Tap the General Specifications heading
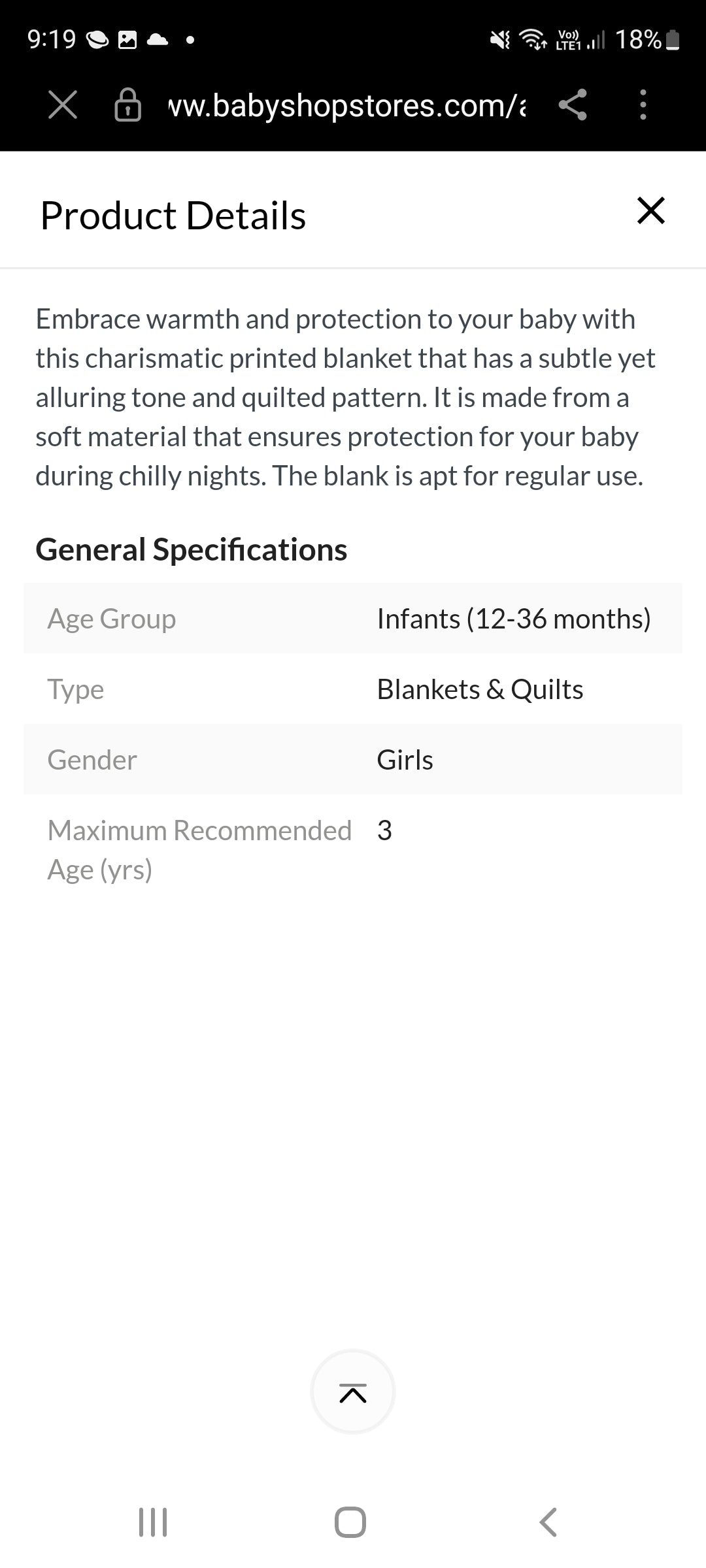The height and width of the screenshot is (1568, 706). [192, 549]
